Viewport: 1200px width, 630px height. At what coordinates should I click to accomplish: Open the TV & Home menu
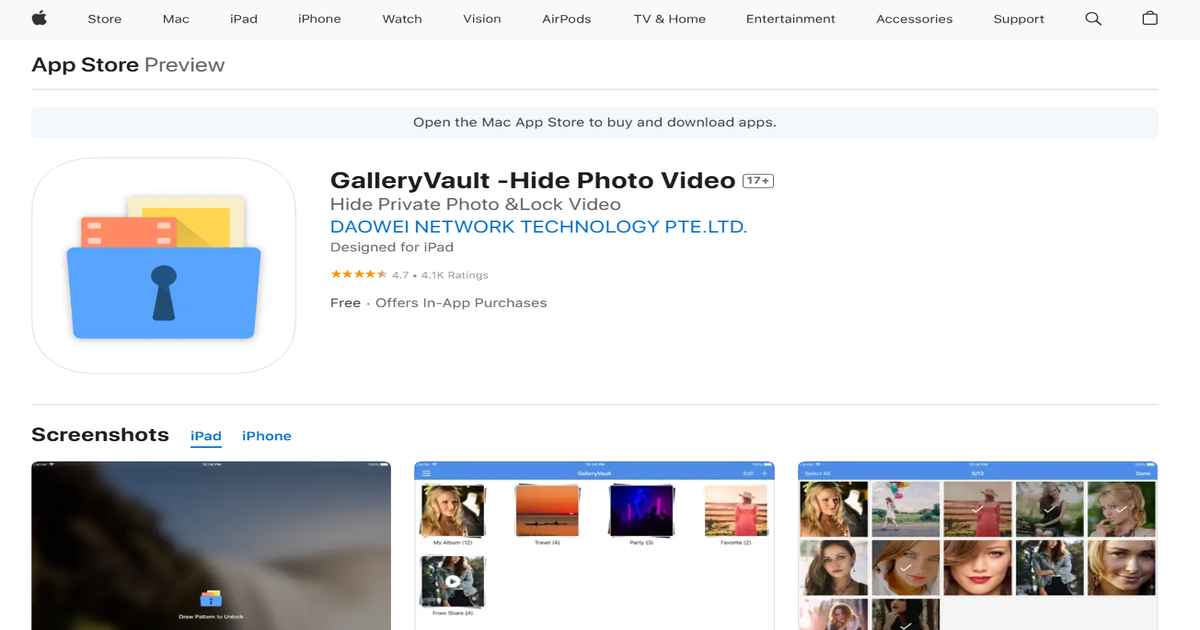669,19
